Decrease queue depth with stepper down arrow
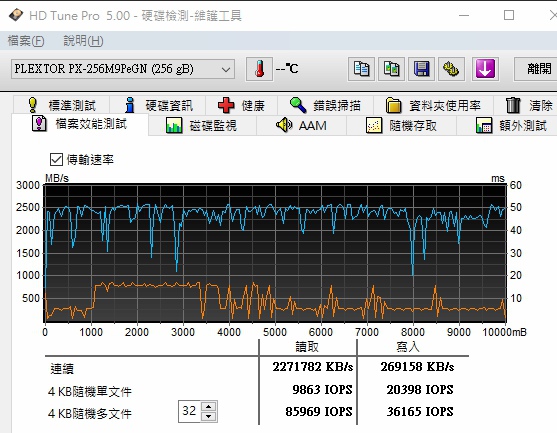Image resolution: width=557 pixels, height=433 pixels. [x=209, y=416]
